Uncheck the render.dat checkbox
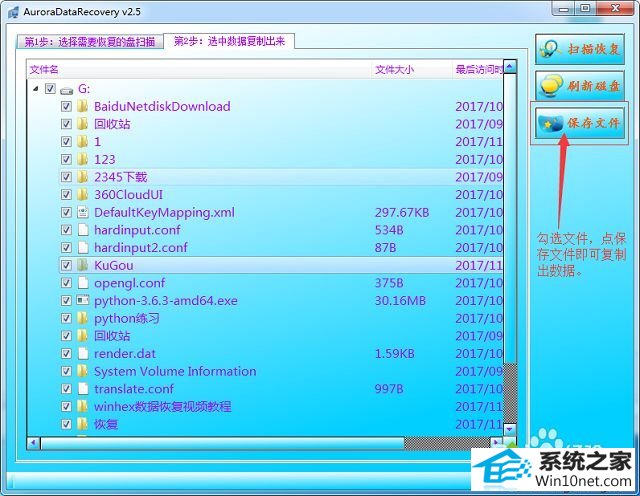The width and height of the screenshot is (640, 496). pyautogui.click(x=66, y=354)
